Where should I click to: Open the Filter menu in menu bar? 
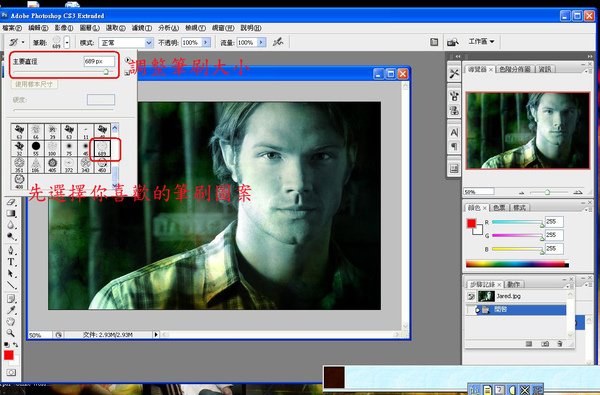click(x=142, y=28)
